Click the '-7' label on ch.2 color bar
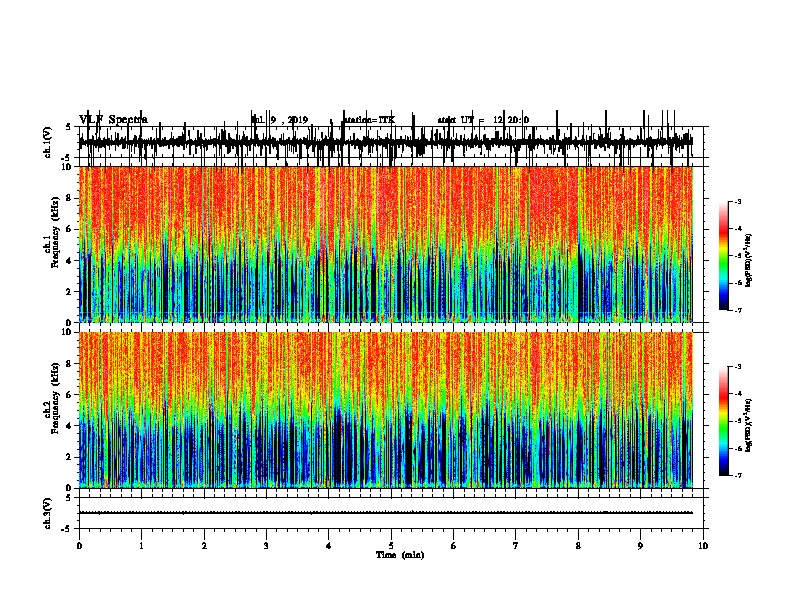792x612 pixels. coord(738,476)
